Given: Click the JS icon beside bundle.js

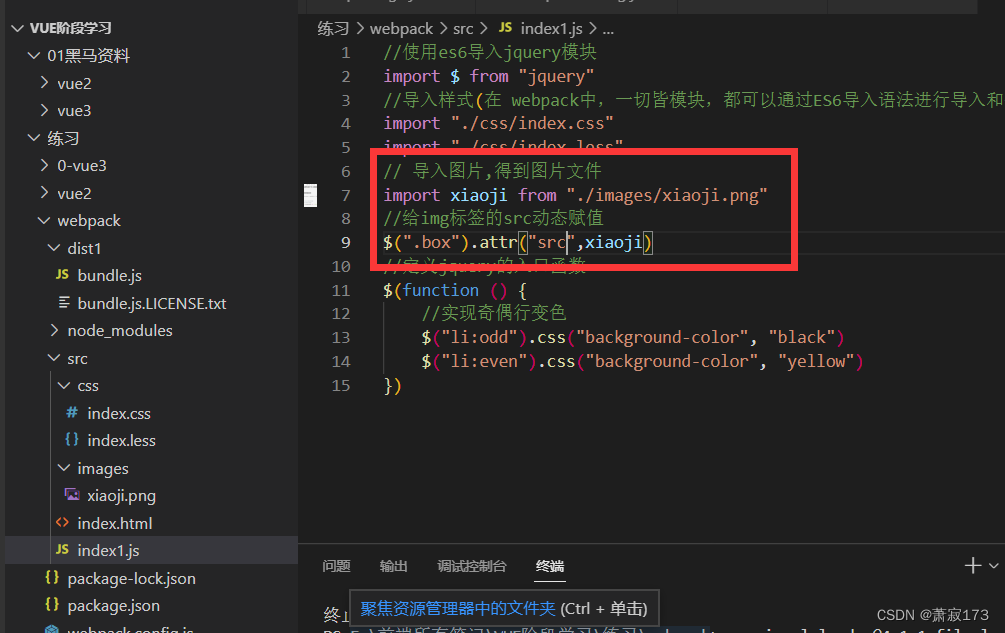Looking at the screenshot, I should 62,275.
